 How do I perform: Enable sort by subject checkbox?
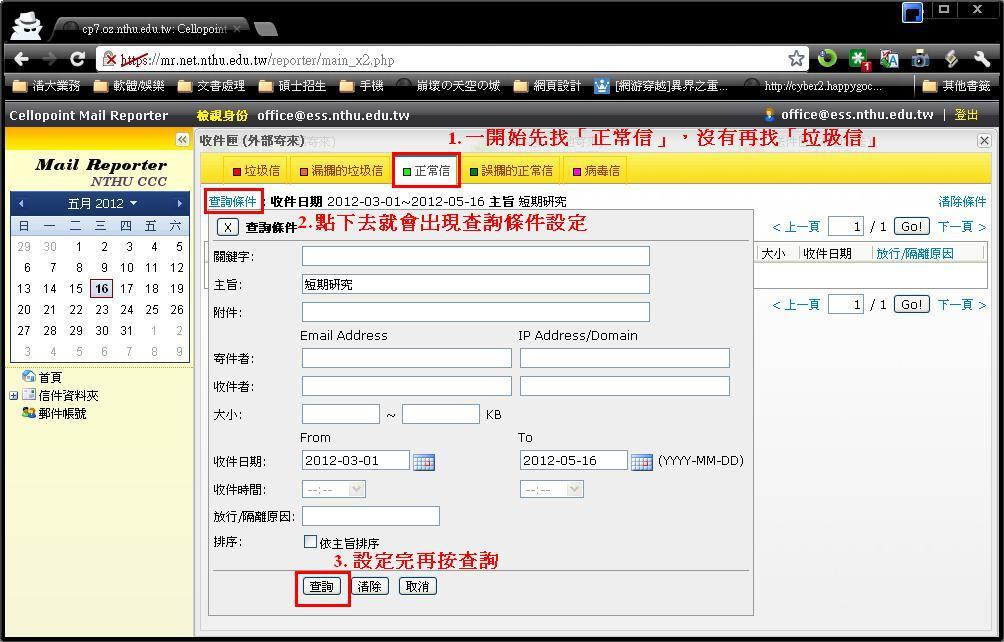[x=310, y=542]
